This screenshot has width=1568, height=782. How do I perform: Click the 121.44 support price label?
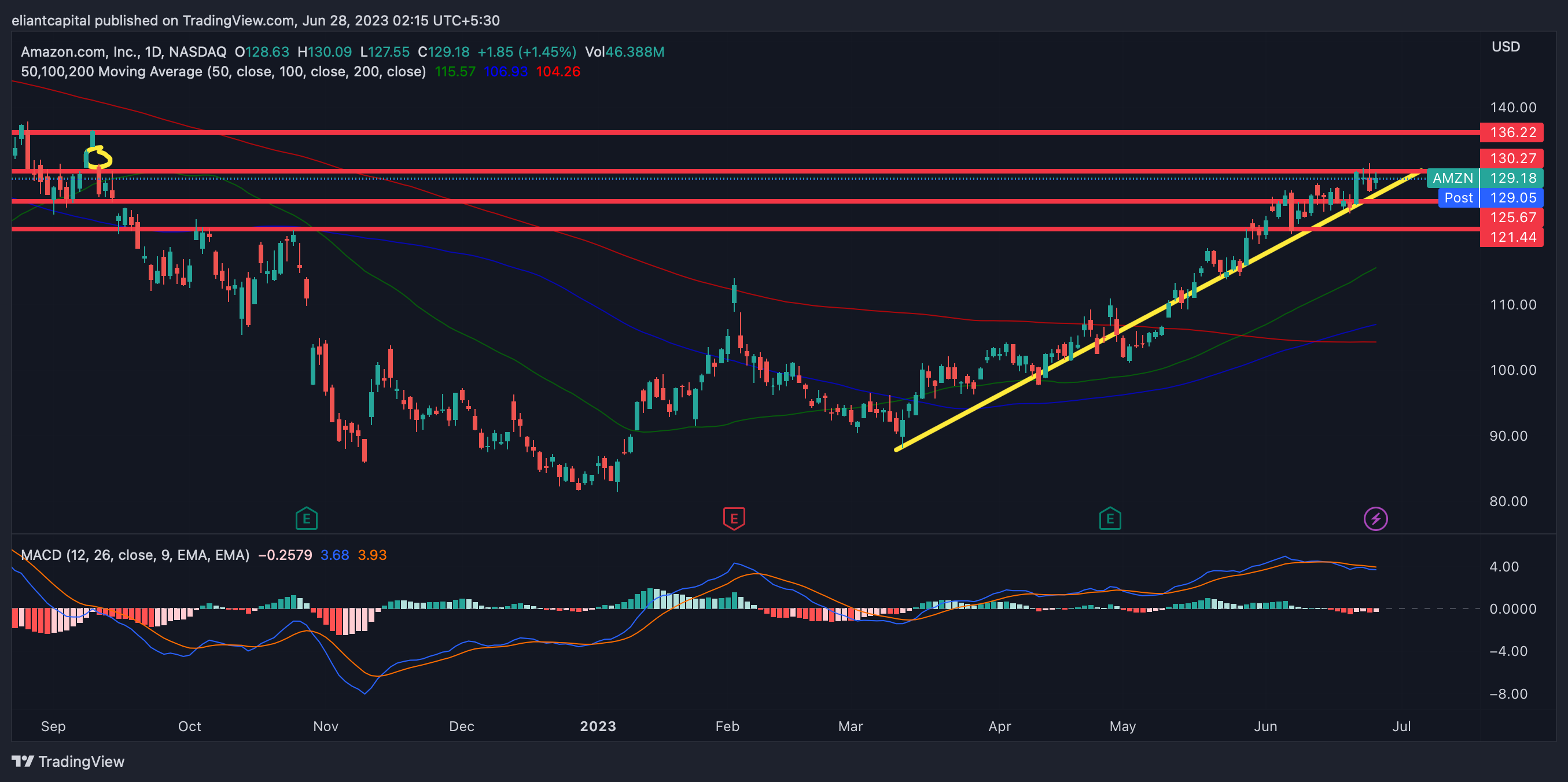(x=1513, y=238)
